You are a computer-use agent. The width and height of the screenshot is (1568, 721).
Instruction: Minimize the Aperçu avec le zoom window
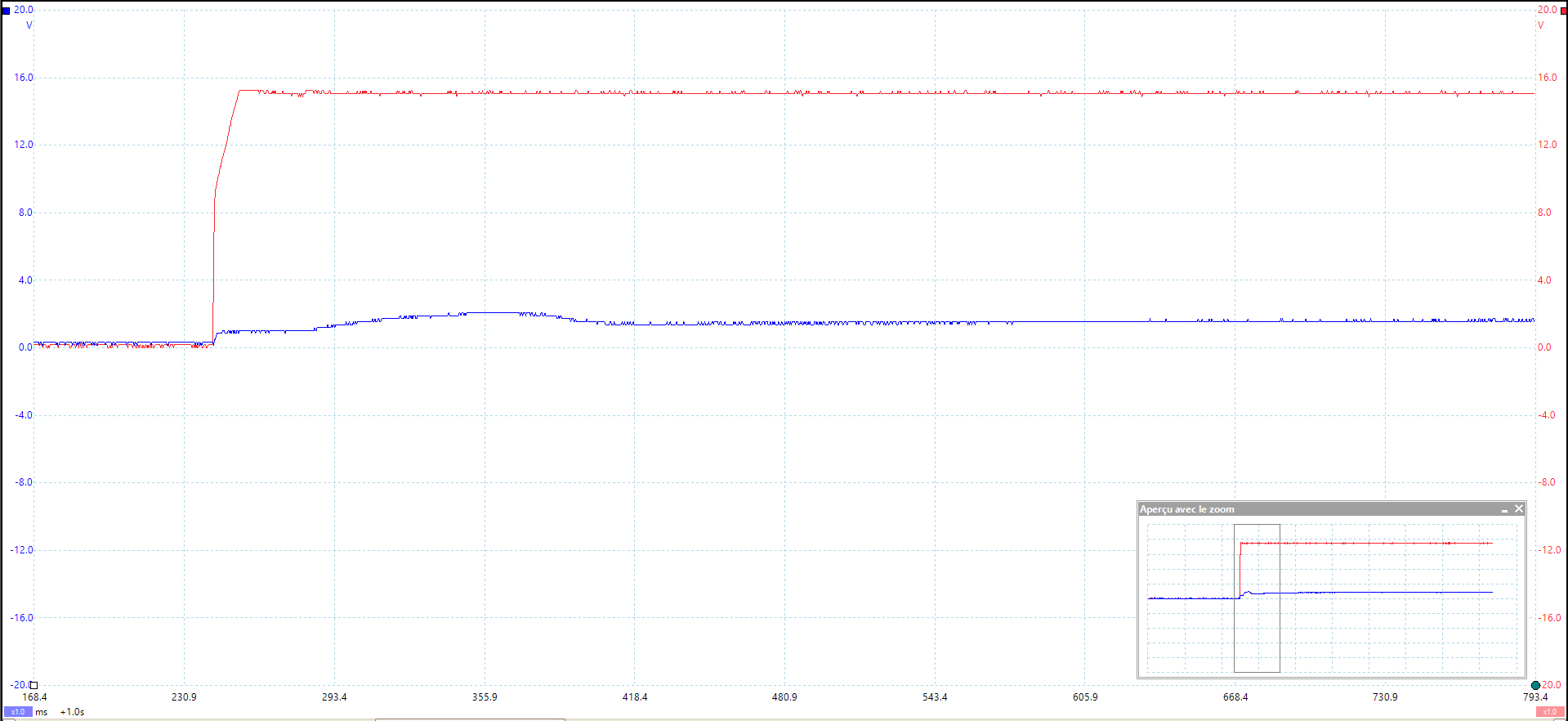click(1504, 509)
